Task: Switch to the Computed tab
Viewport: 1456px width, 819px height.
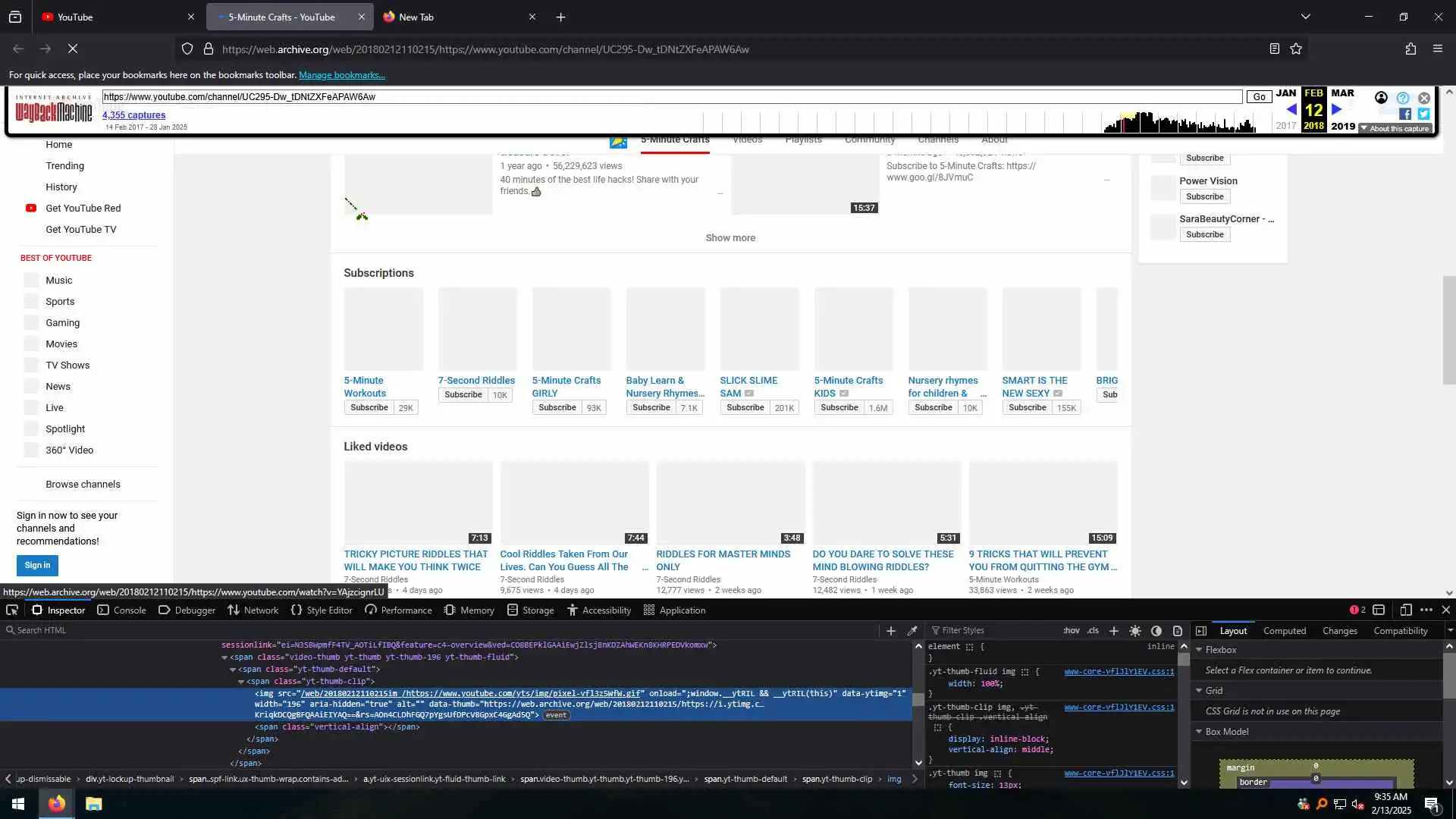Action: click(1284, 631)
